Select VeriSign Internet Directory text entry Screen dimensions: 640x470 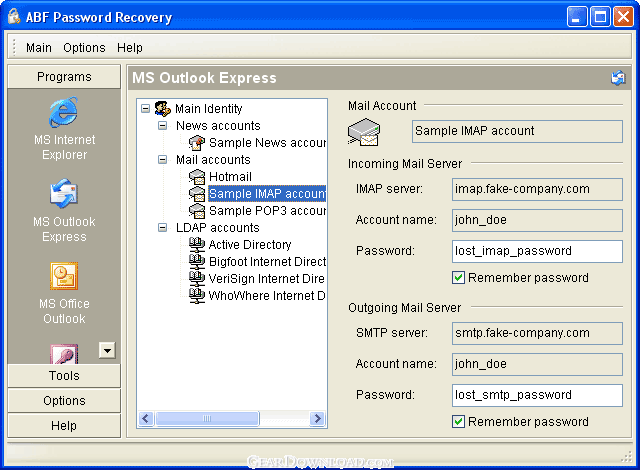(267, 278)
